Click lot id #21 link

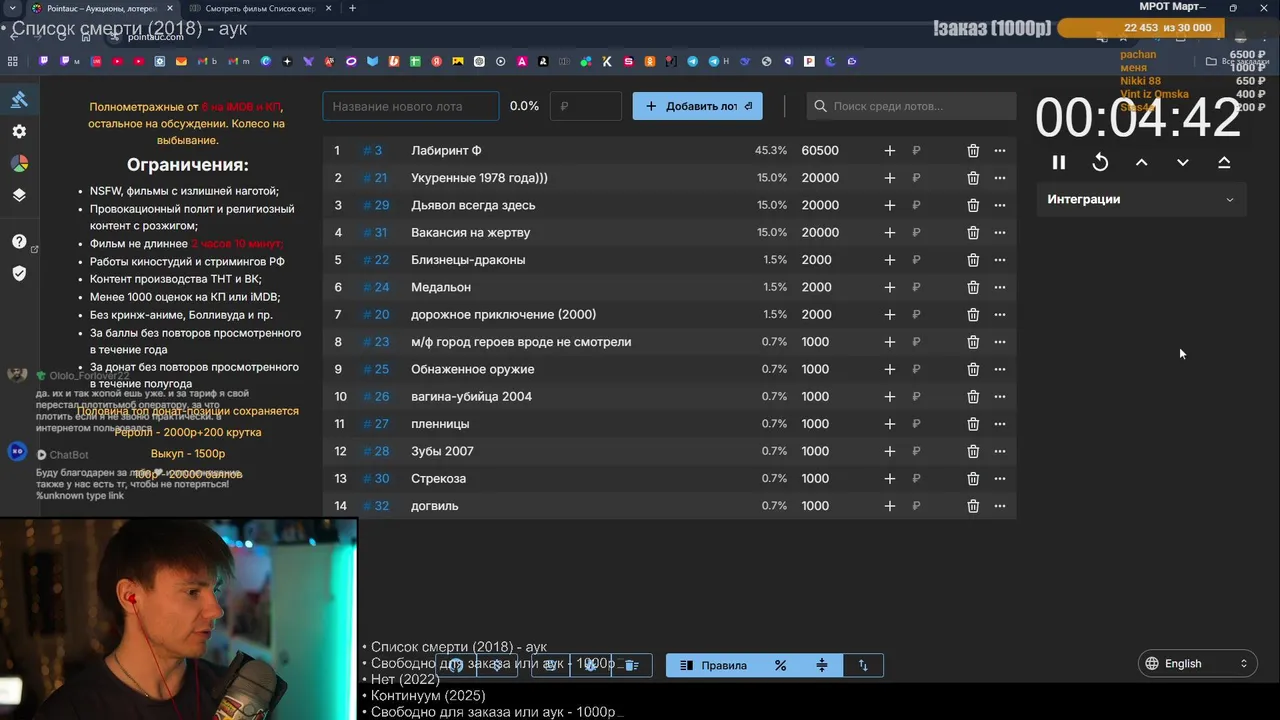pyautogui.click(x=375, y=178)
